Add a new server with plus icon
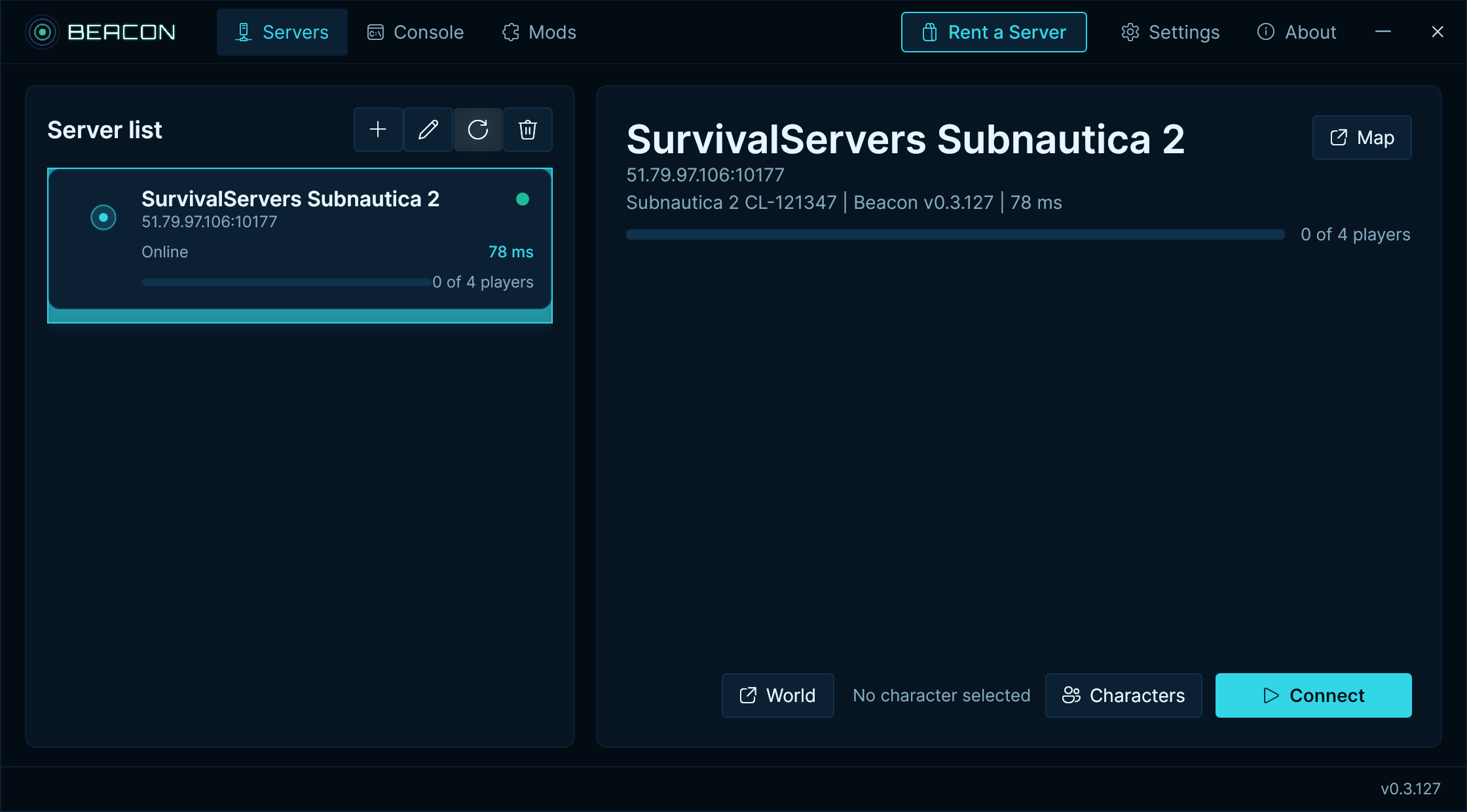The height and width of the screenshot is (812, 1467). click(378, 130)
